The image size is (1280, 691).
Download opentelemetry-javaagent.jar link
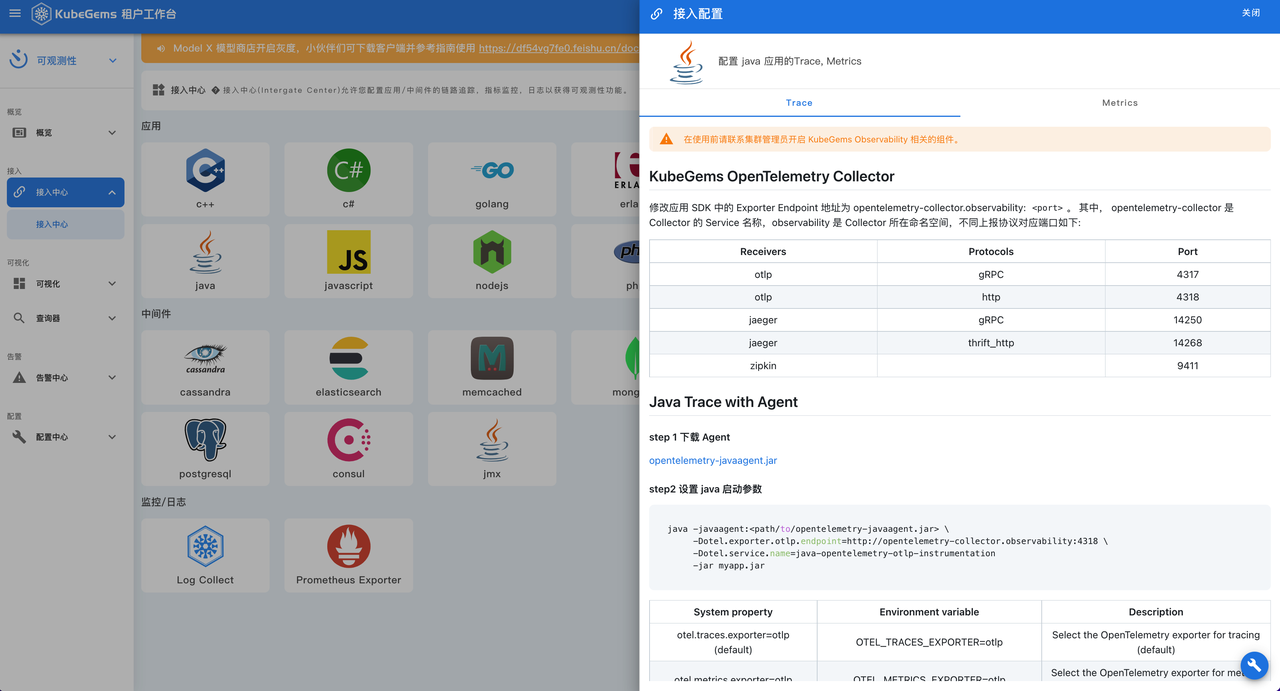coord(713,461)
